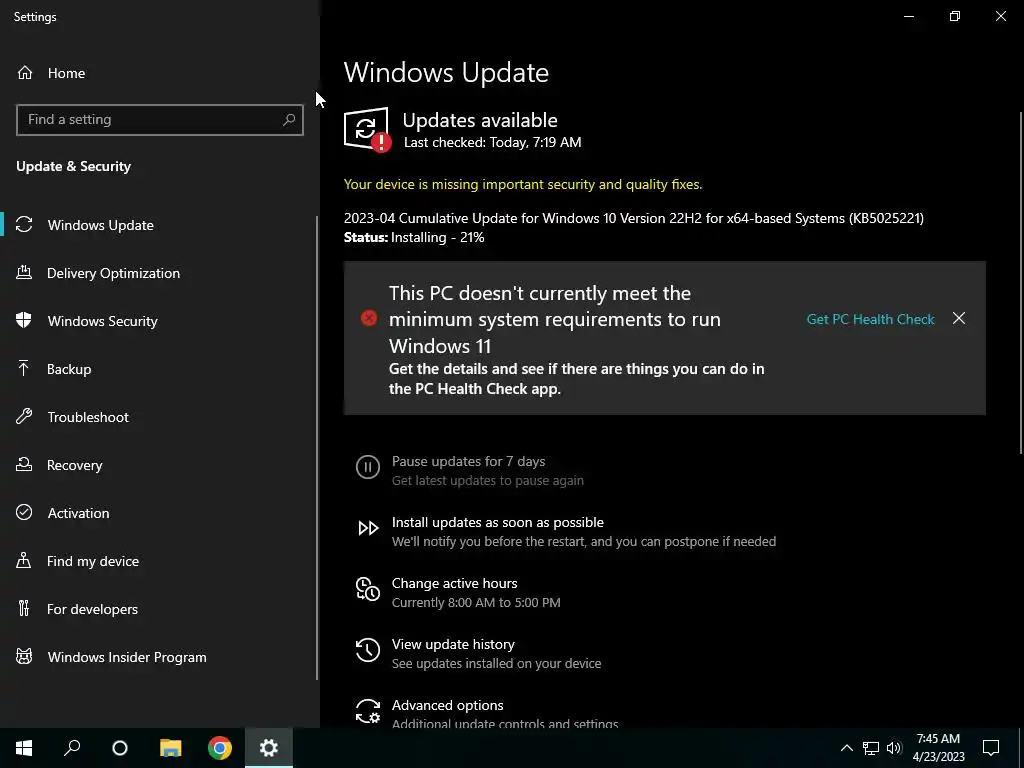This screenshot has height=768, width=1024.
Task: Dismiss the Windows 11 requirements banner
Action: 959,318
